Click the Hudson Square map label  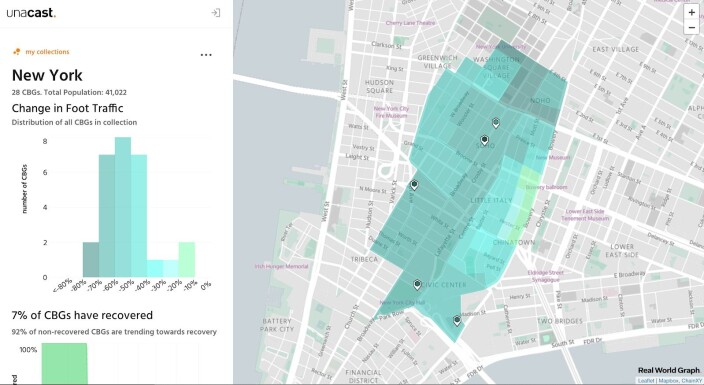tap(379, 86)
